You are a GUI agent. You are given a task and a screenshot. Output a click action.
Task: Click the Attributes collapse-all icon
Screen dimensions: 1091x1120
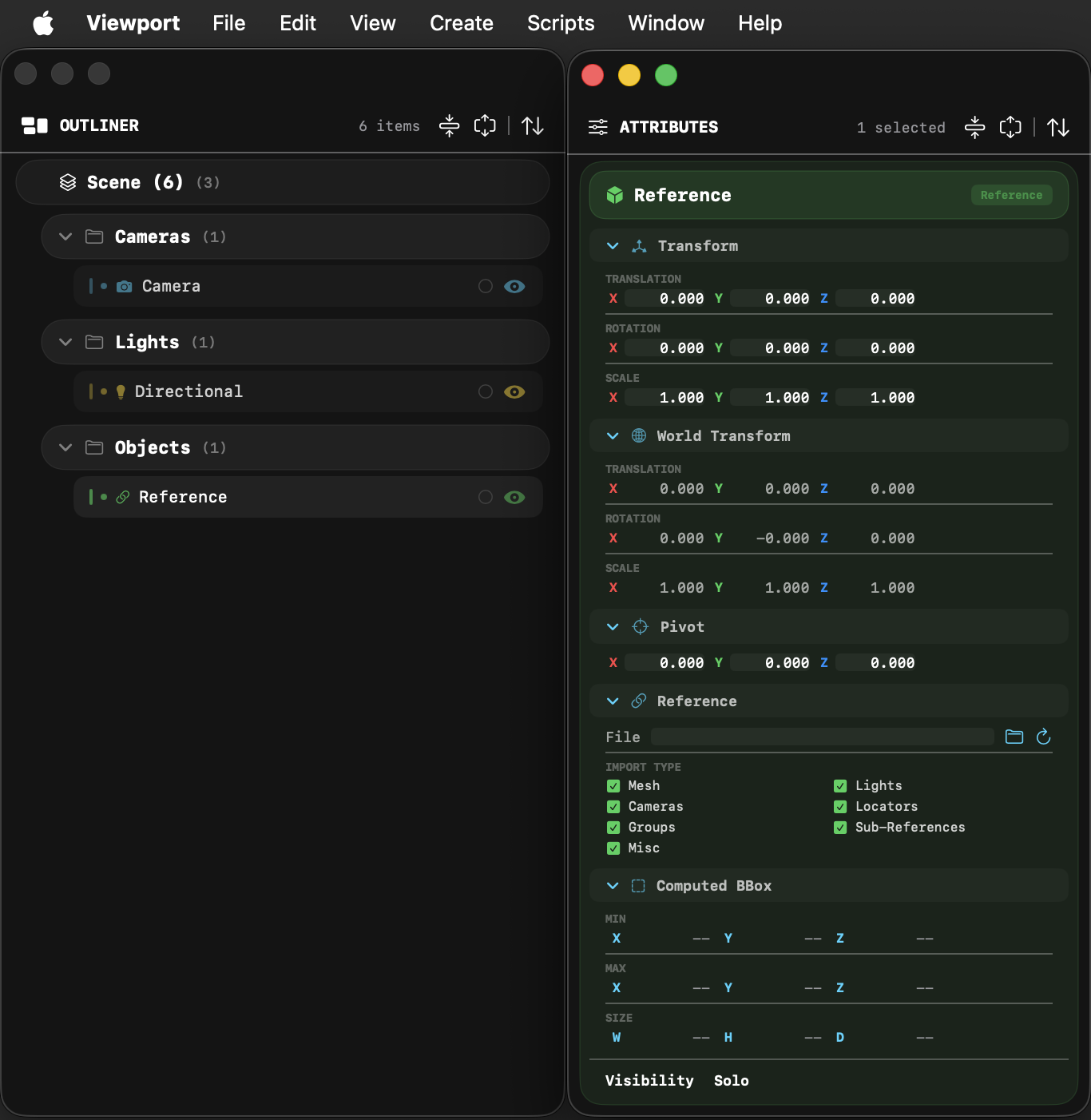(975, 127)
